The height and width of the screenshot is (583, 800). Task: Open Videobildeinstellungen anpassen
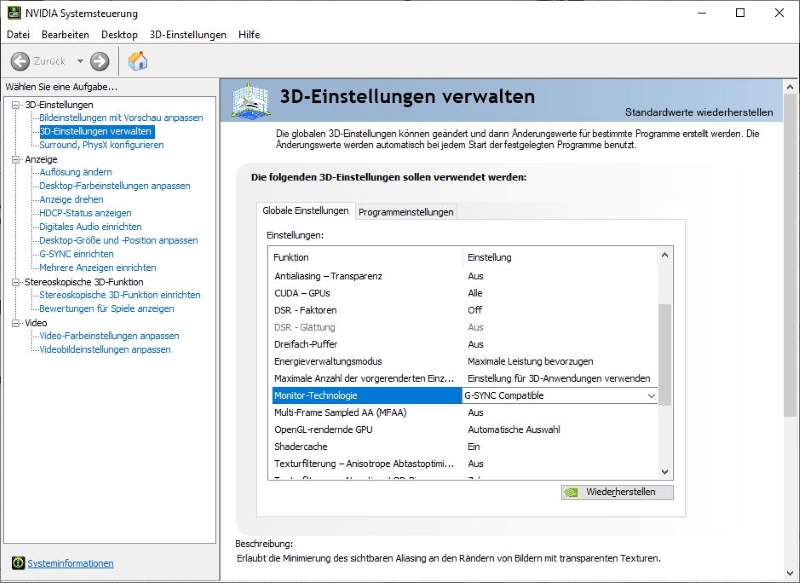tap(105, 350)
